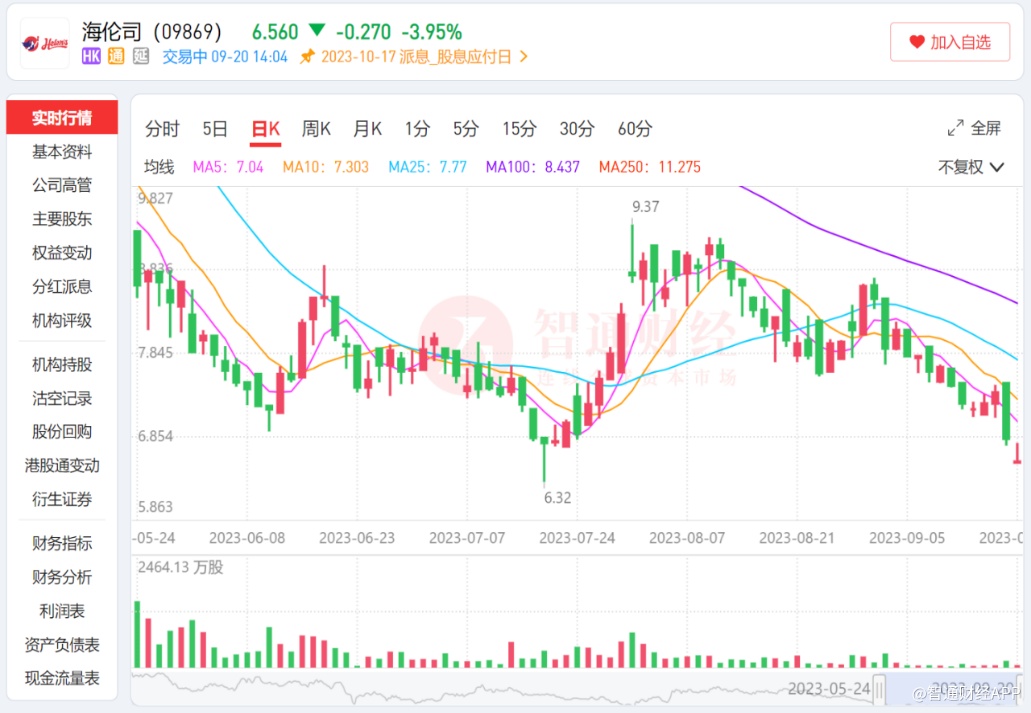Click the purple HK market badge
This screenshot has height=713, width=1031.
point(91,57)
